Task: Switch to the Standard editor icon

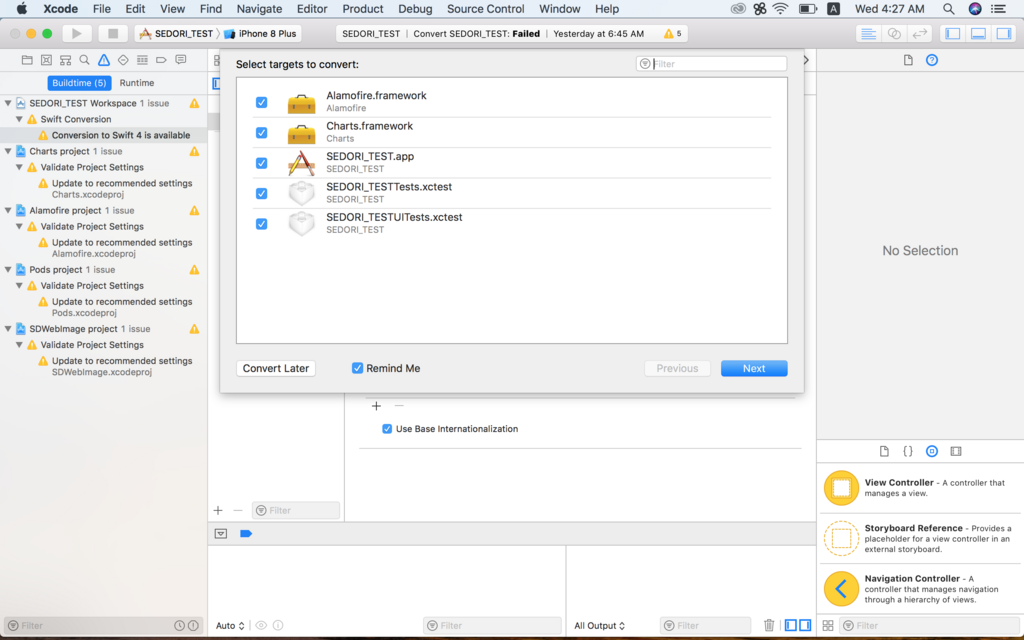Action: tap(868, 33)
